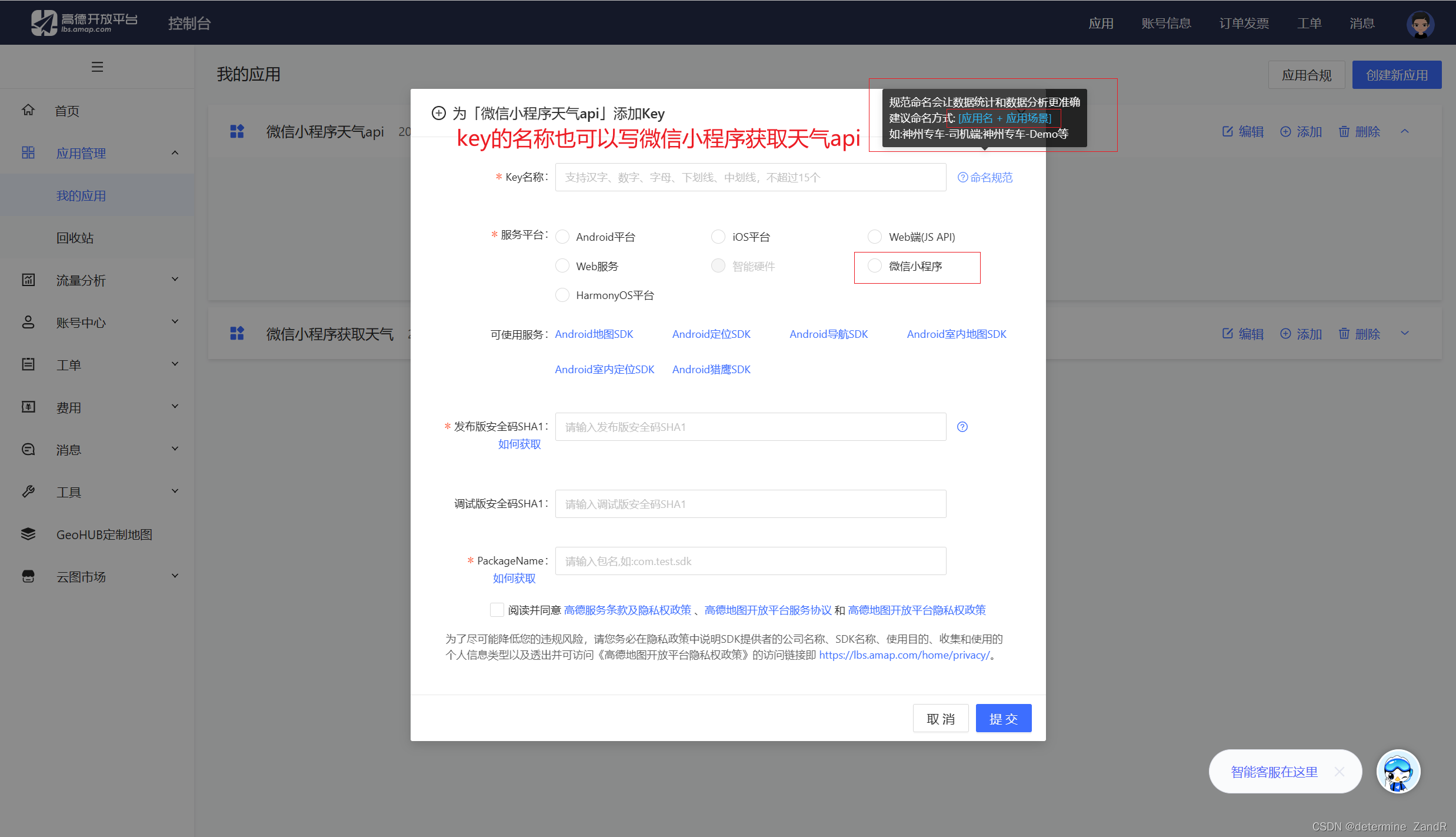Open the 智能客服 robot mascot
The width and height of the screenshot is (1456, 837).
point(1398,771)
